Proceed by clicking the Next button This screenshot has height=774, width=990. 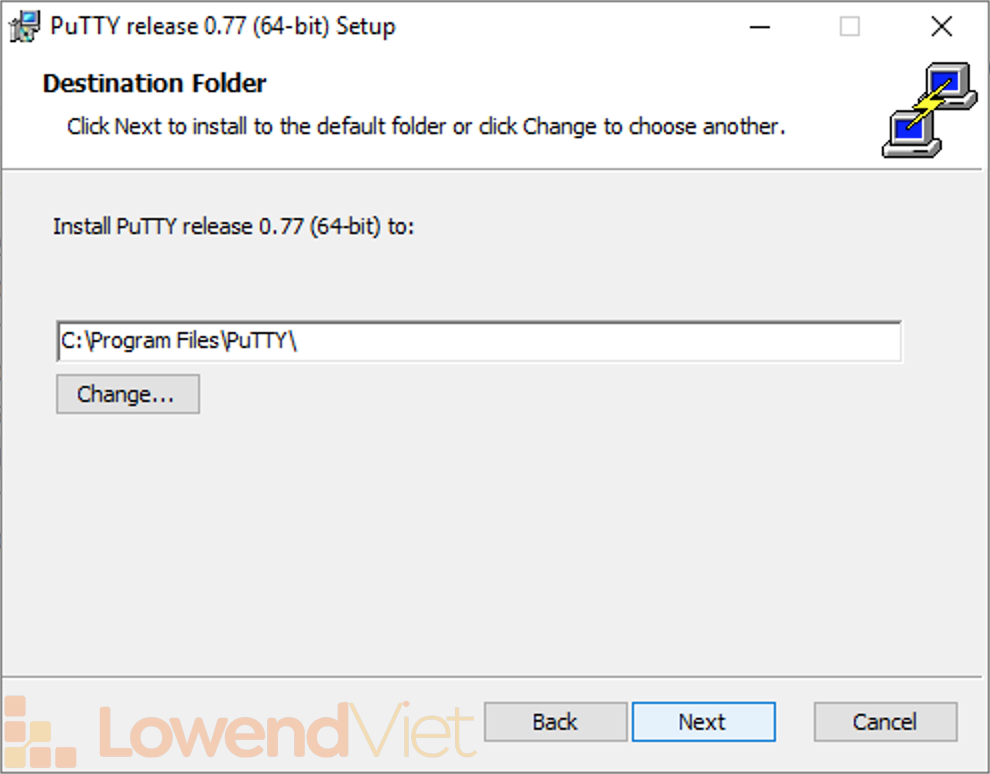pos(703,722)
